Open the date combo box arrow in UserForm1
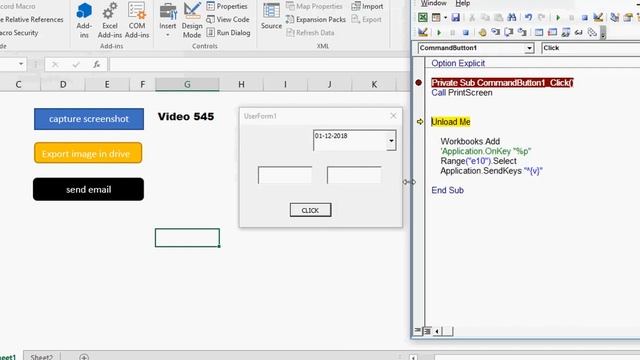640x360 pixels. (391, 140)
